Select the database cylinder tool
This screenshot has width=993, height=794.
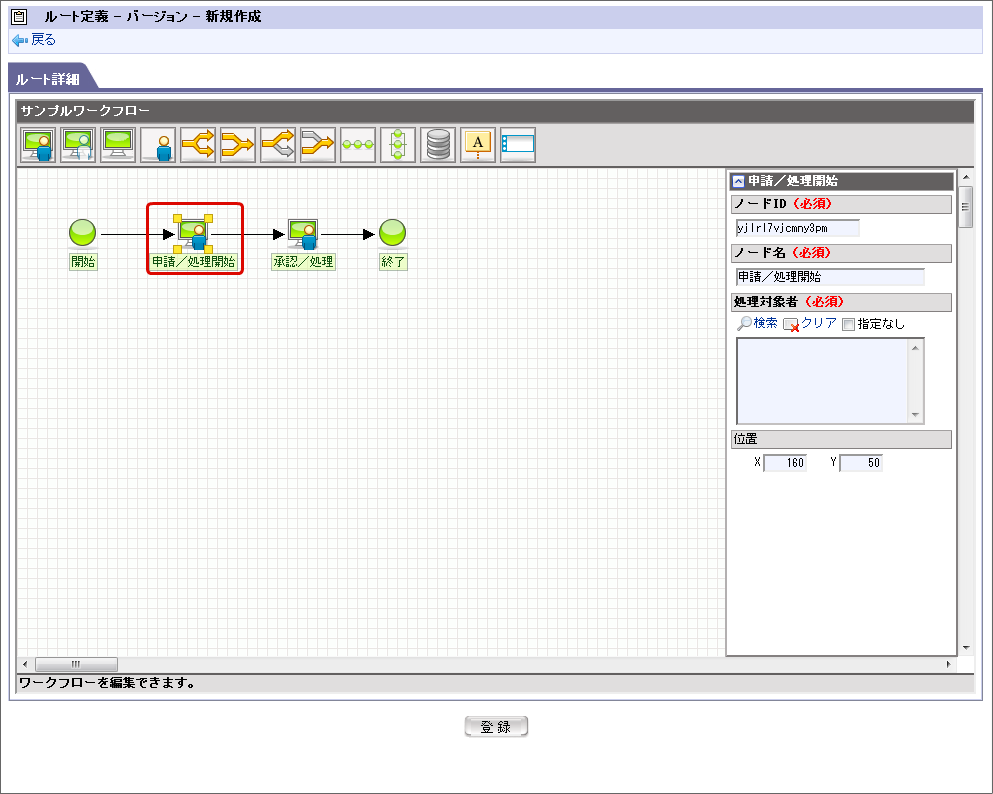(x=438, y=145)
